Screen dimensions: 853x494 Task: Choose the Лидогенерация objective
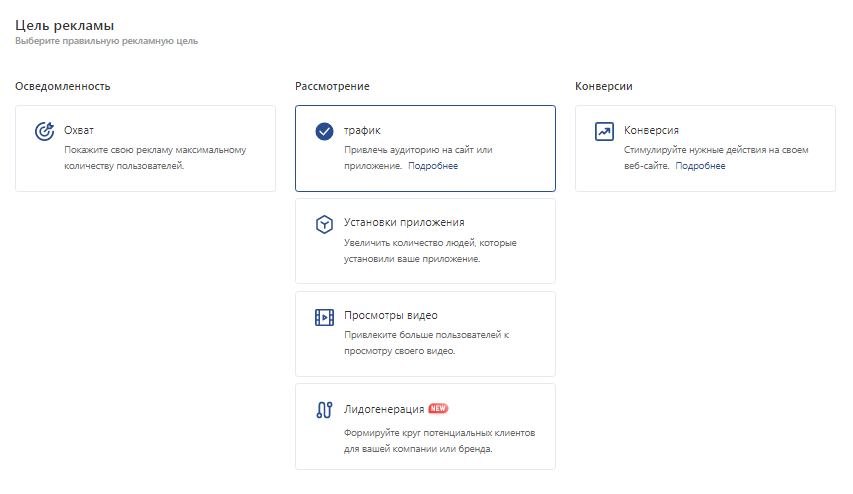point(425,427)
